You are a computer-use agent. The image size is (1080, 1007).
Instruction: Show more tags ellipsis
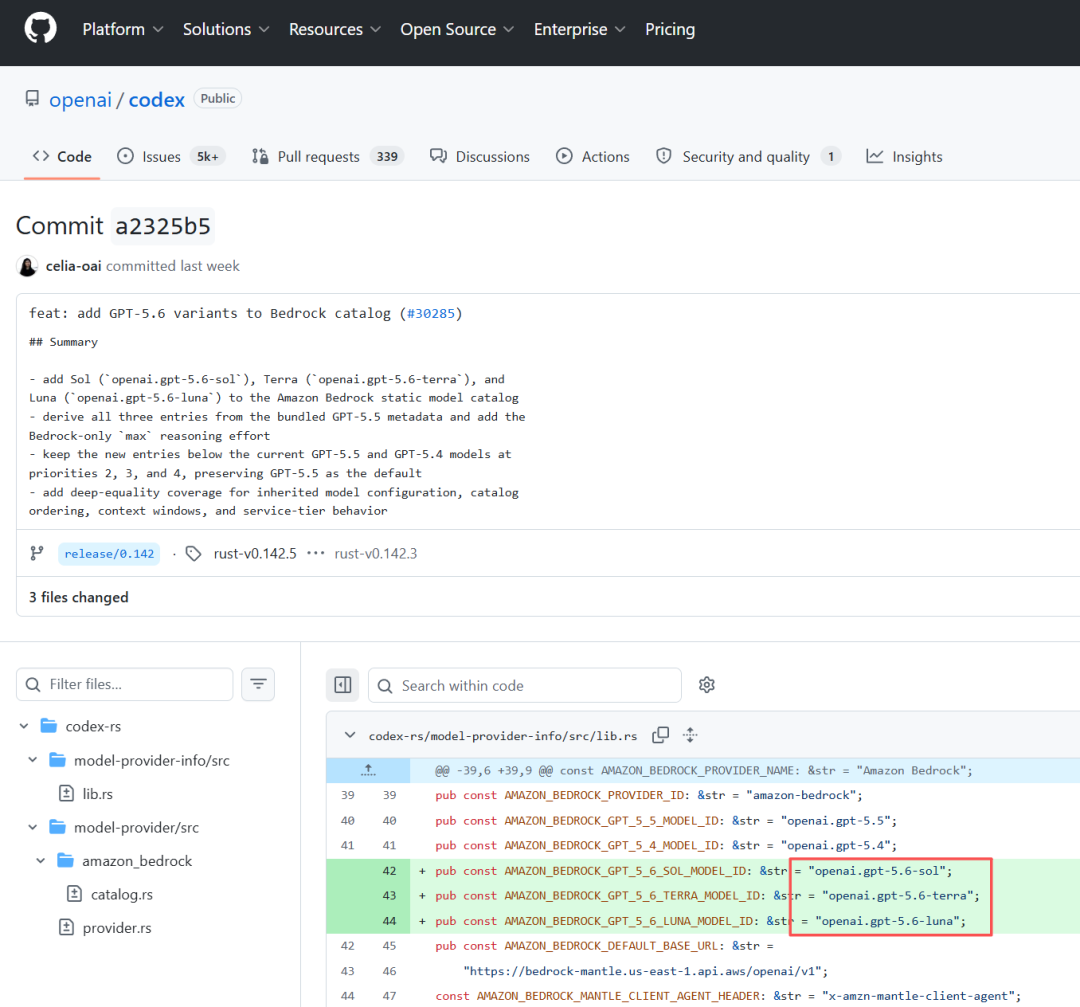315,553
